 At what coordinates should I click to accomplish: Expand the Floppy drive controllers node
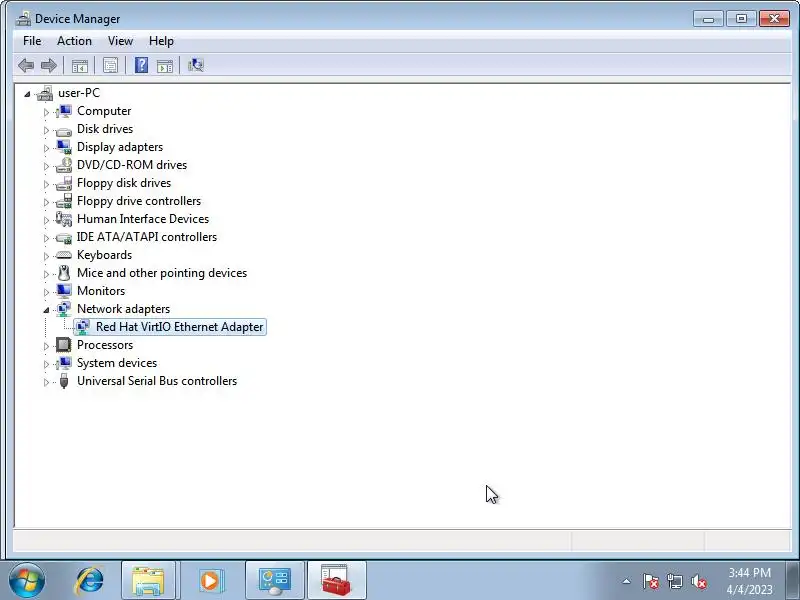pos(46,202)
